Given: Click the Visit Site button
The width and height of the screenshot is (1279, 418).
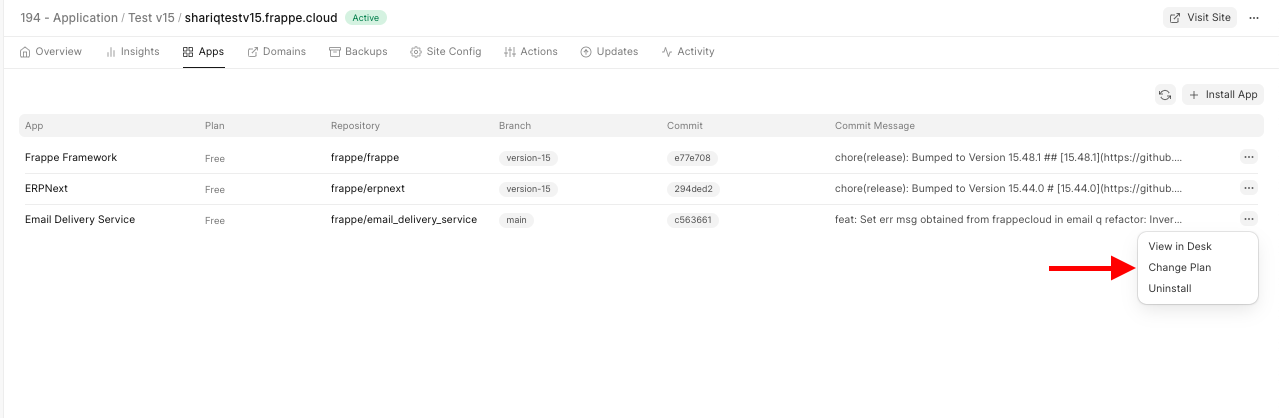Looking at the screenshot, I should tap(1200, 18).
